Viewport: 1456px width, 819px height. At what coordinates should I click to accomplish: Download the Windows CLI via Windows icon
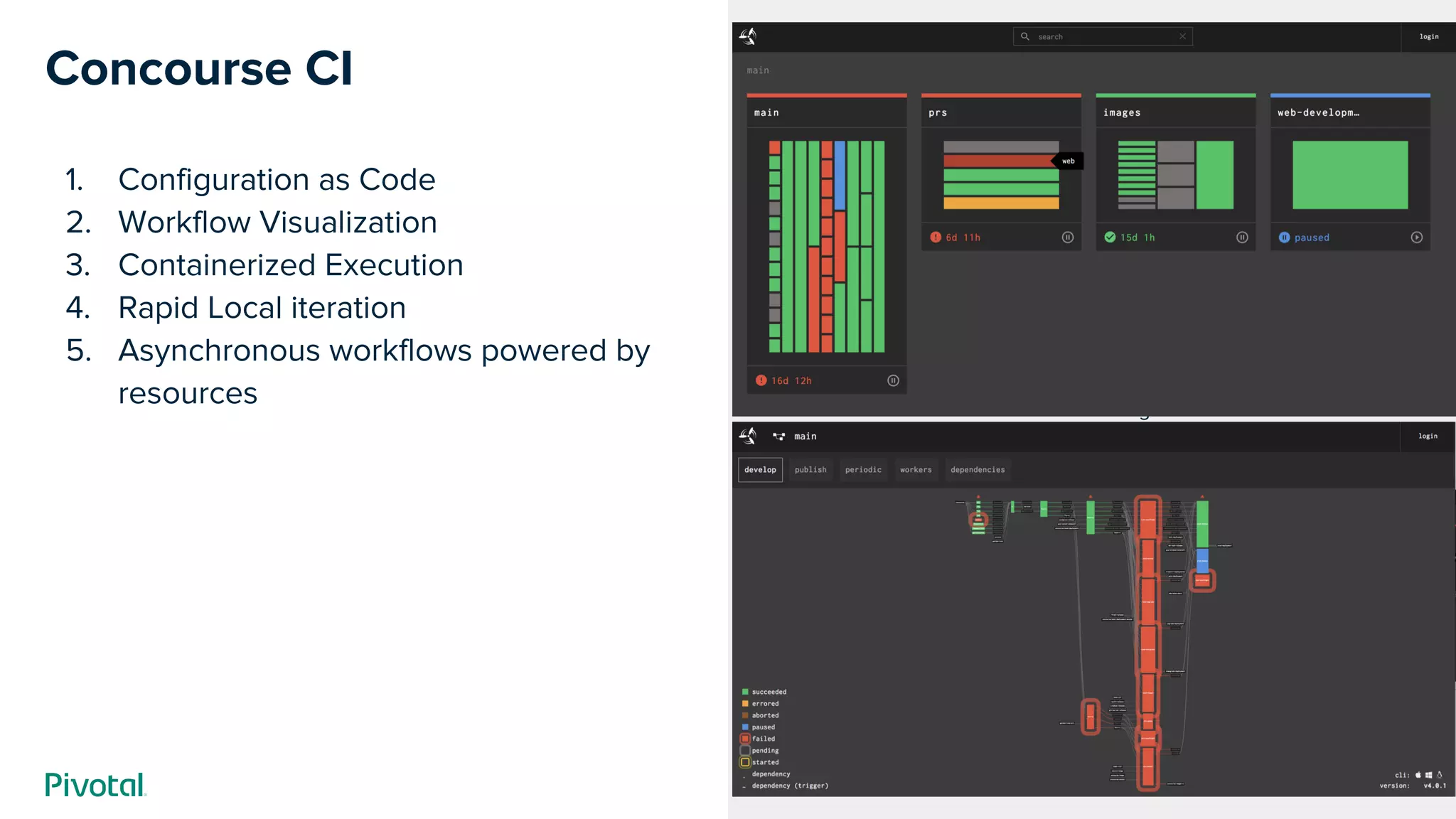pos(1429,775)
